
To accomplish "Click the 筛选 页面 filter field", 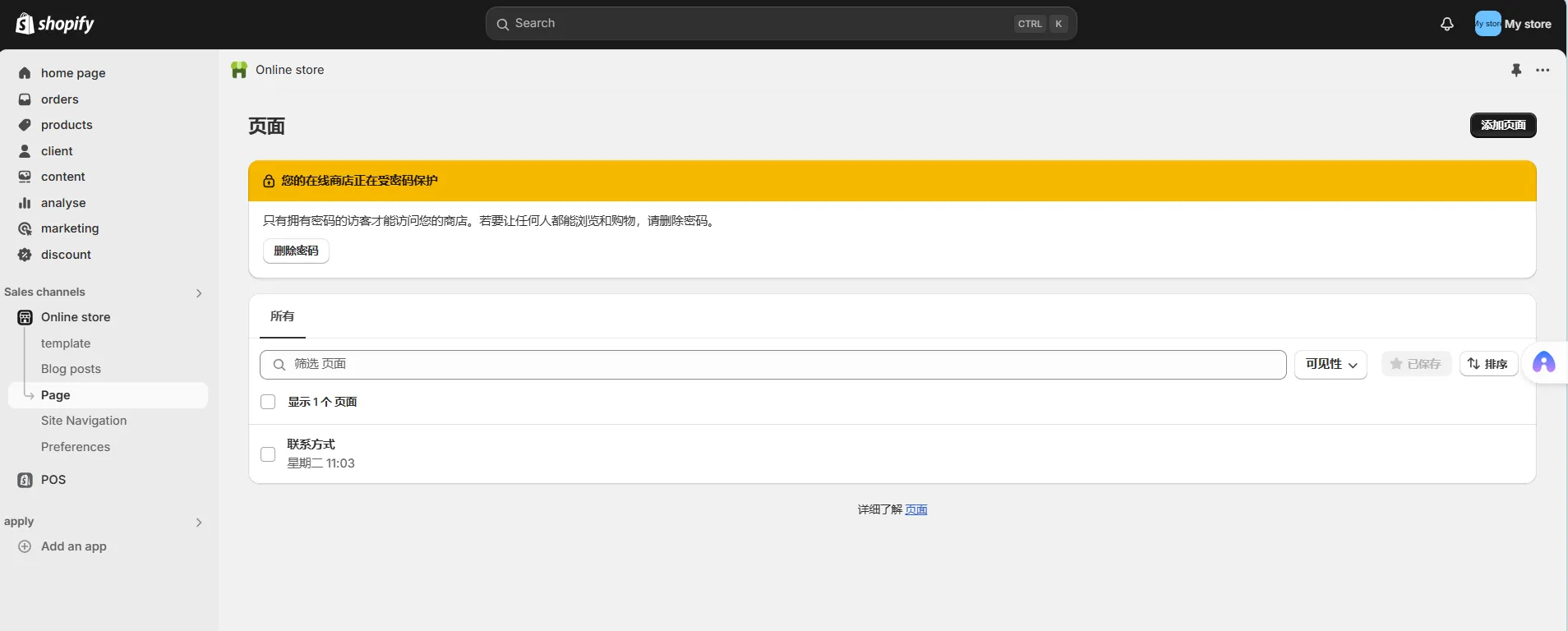I will click(772, 364).
